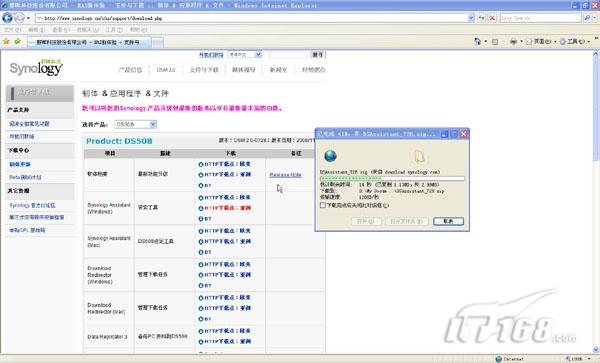
Task: Click the 新闻室 newsroom navigation item
Action: pos(278,70)
